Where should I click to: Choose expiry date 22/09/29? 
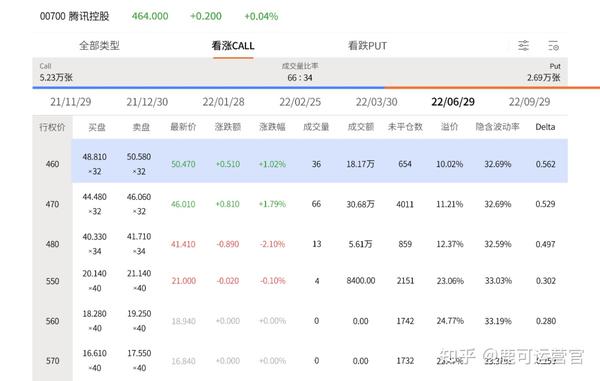point(530,102)
